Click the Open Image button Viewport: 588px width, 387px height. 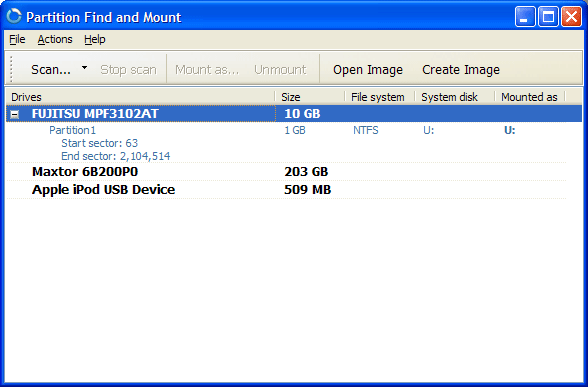(x=368, y=70)
